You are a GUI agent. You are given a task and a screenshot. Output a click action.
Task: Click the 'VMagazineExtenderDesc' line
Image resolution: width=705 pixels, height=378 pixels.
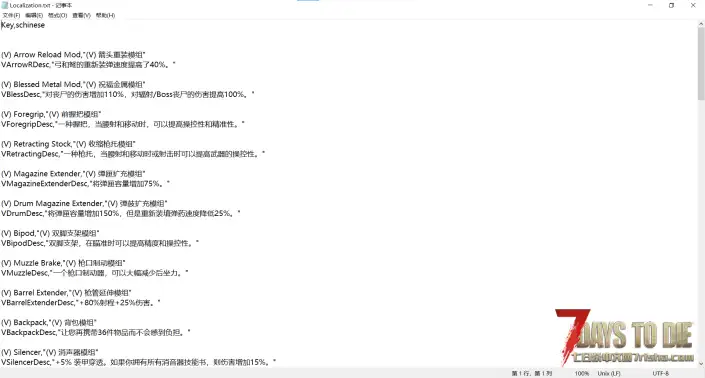click(85, 183)
